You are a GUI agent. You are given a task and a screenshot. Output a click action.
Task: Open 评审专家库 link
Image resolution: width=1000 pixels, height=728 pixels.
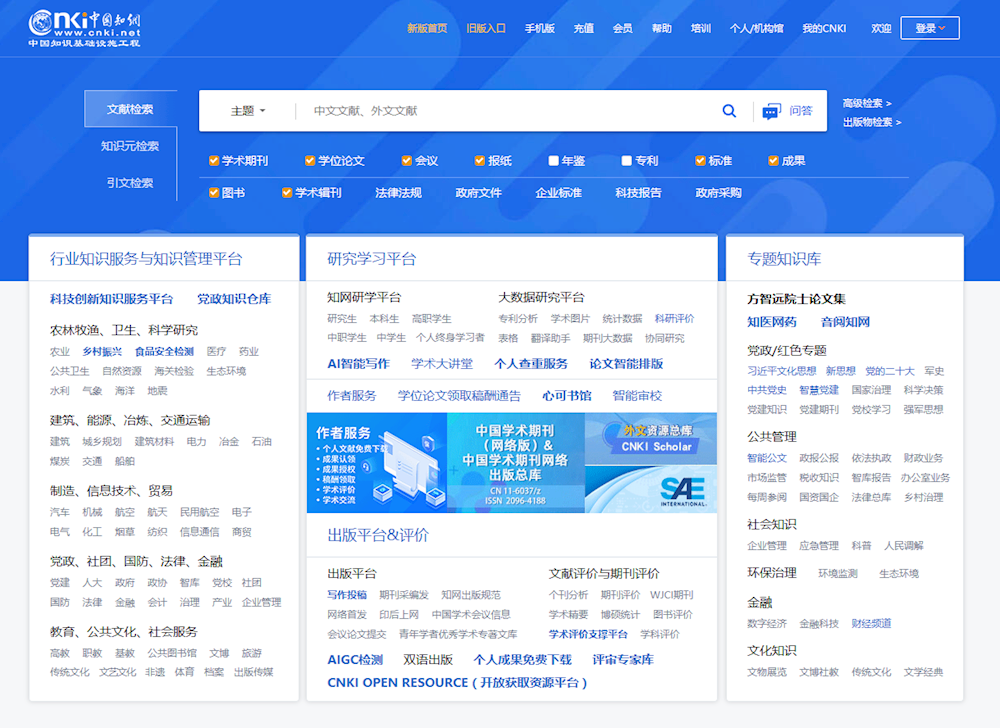click(x=623, y=660)
